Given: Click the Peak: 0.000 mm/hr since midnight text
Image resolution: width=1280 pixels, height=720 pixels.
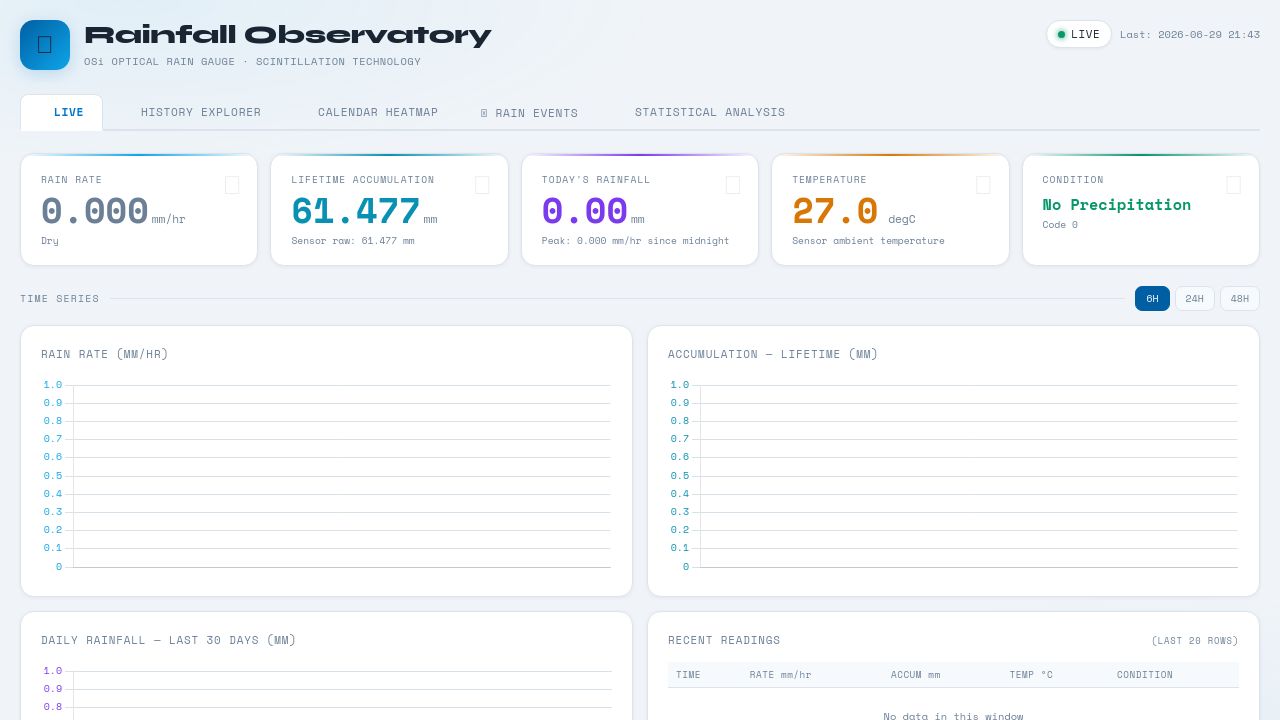Looking at the screenshot, I should coord(636,241).
